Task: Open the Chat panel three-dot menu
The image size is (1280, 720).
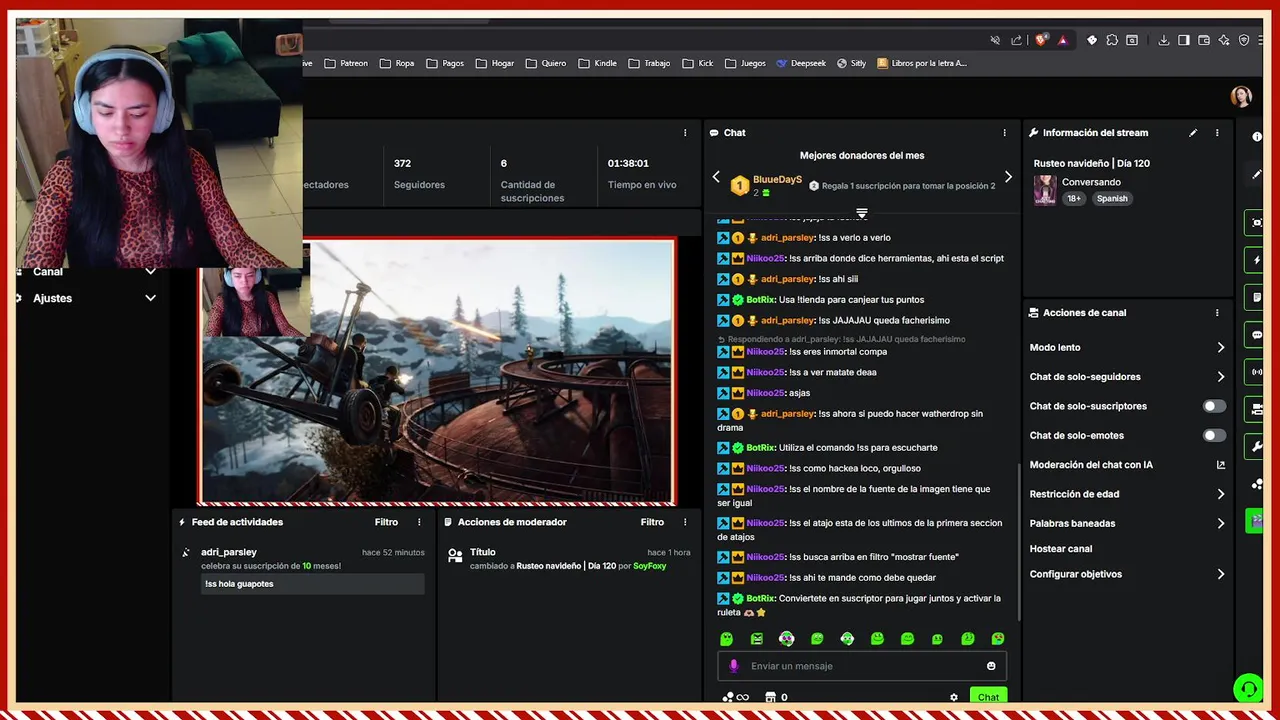Action: coord(1005,133)
